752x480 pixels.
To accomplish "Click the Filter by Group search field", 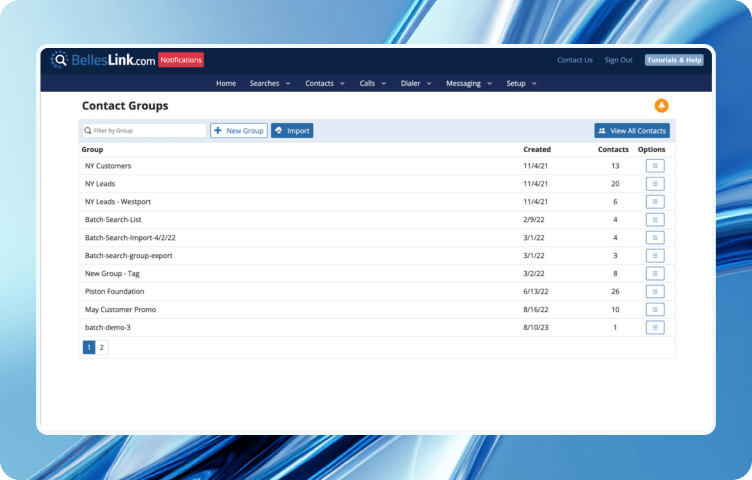I will click(144, 131).
